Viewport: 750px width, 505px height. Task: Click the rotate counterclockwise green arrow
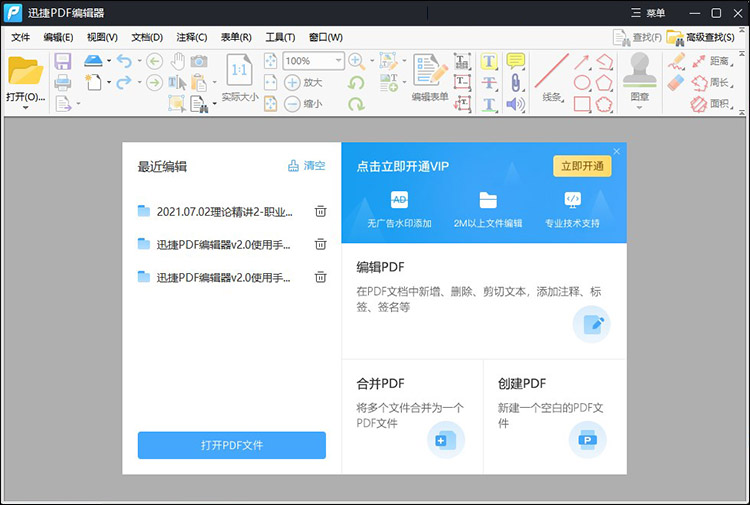tap(356, 83)
